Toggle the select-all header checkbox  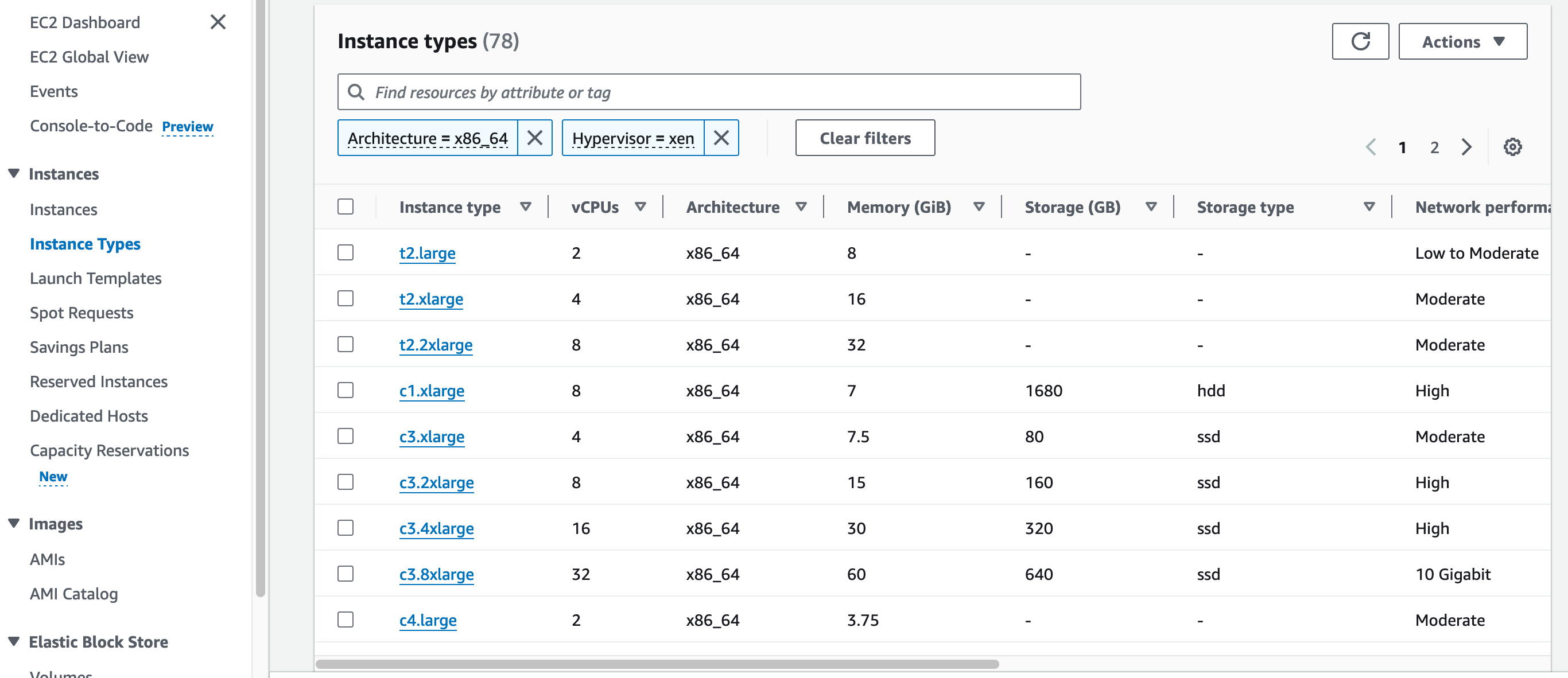[x=346, y=206]
